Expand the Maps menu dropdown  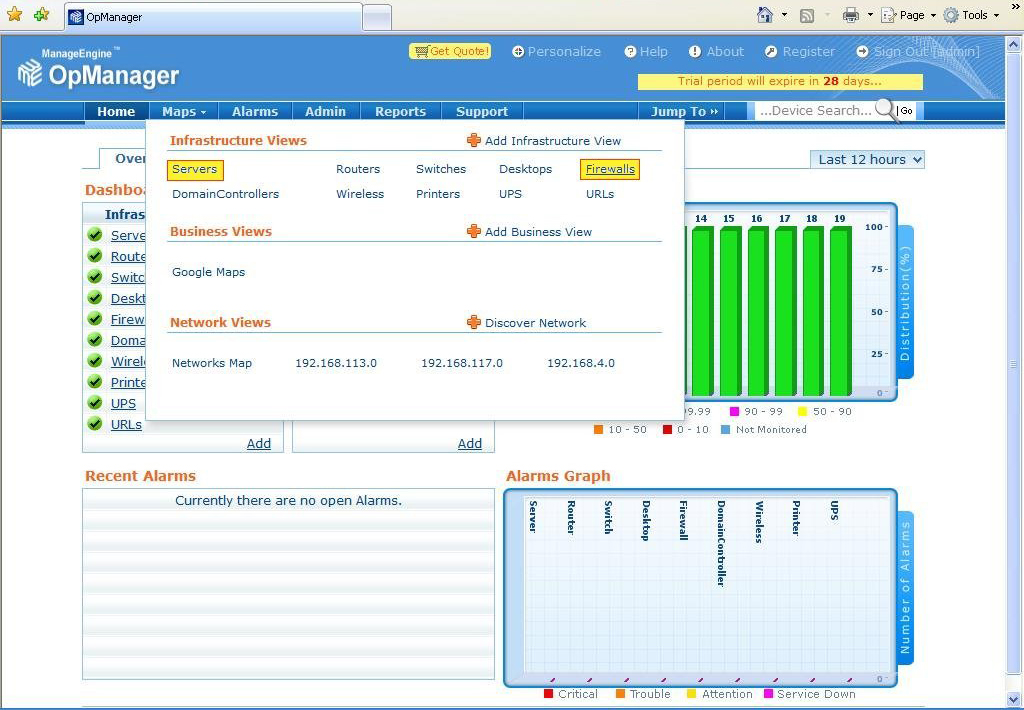184,112
